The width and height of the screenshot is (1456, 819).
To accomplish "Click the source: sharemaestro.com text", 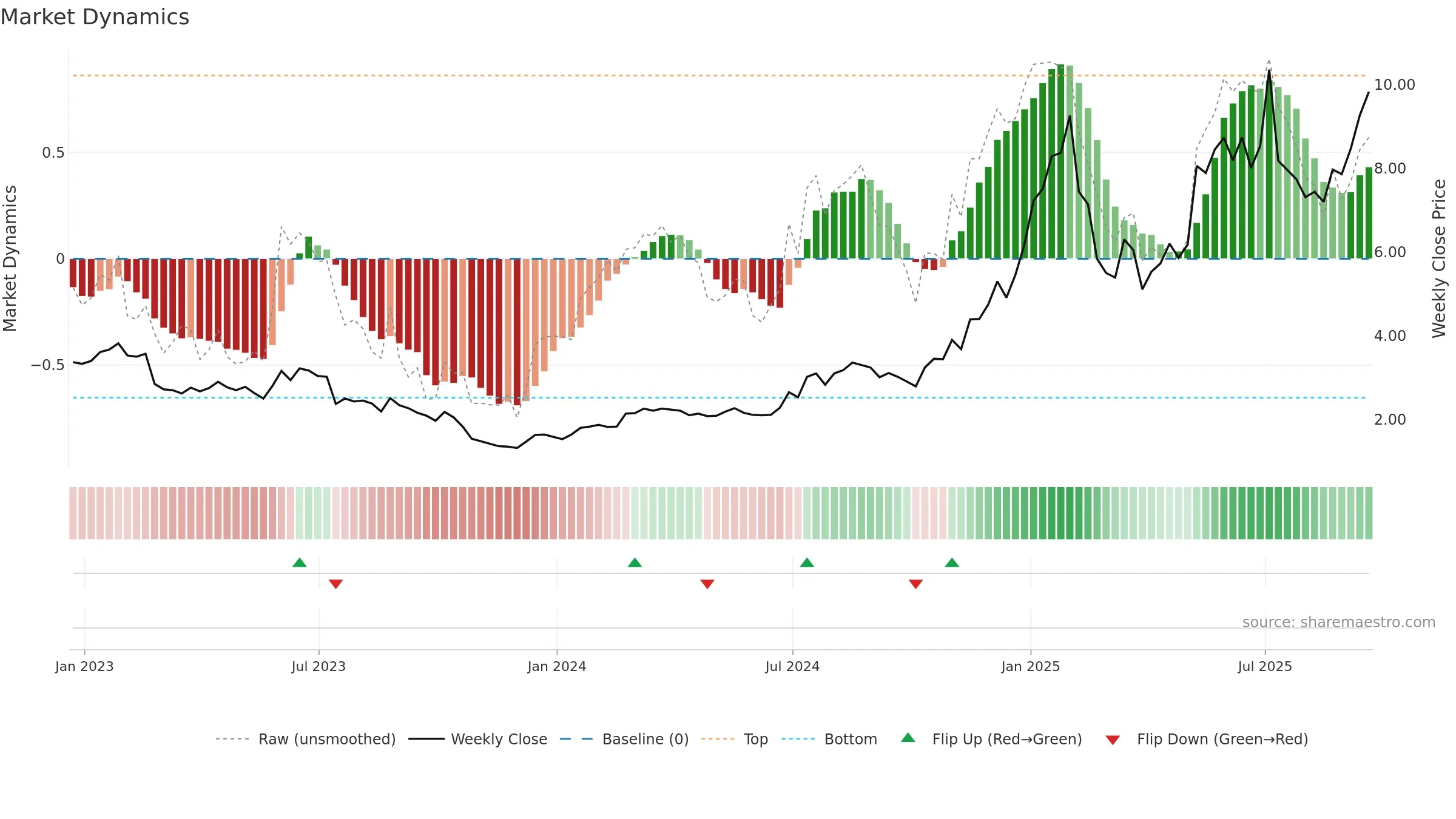I will pos(1339,622).
